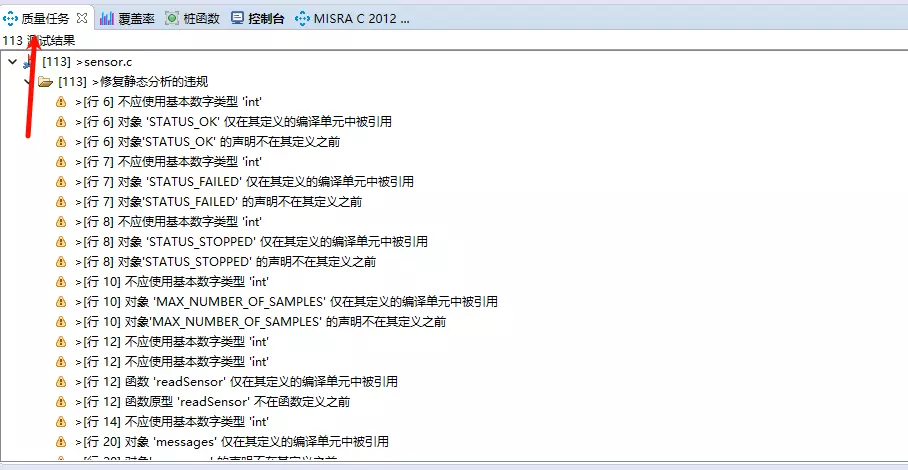The width and height of the screenshot is (908, 470).
Task: Click warning icon for 'STATUS_OK' 仅在其定义 row
Action: (x=61, y=122)
